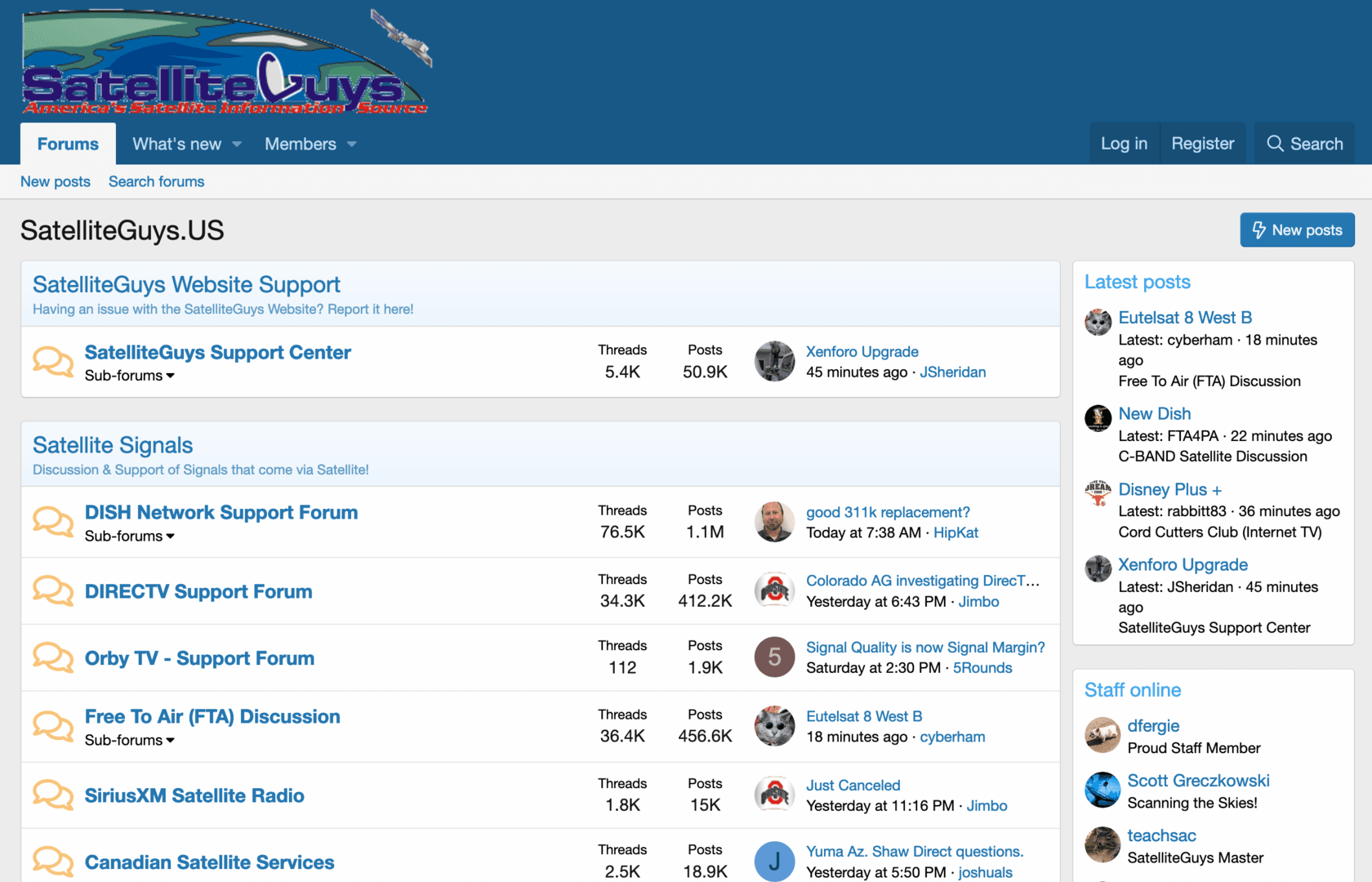The height and width of the screenshot is (882, 1372).
Task: Open avatar beside Disney Plus + in Latest posts
Action: (x=1098, y=493)
